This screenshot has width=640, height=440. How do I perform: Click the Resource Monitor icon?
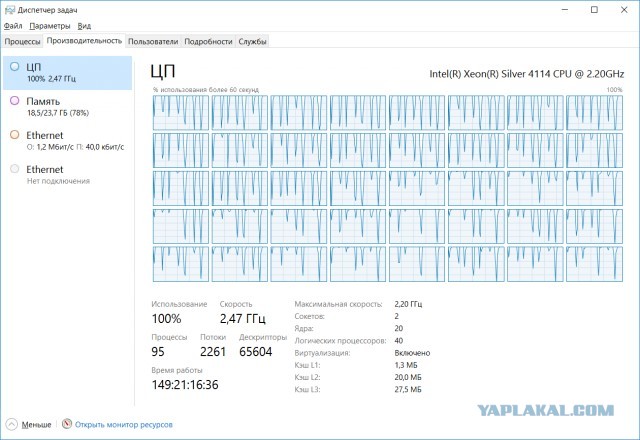tap(67, 424)
